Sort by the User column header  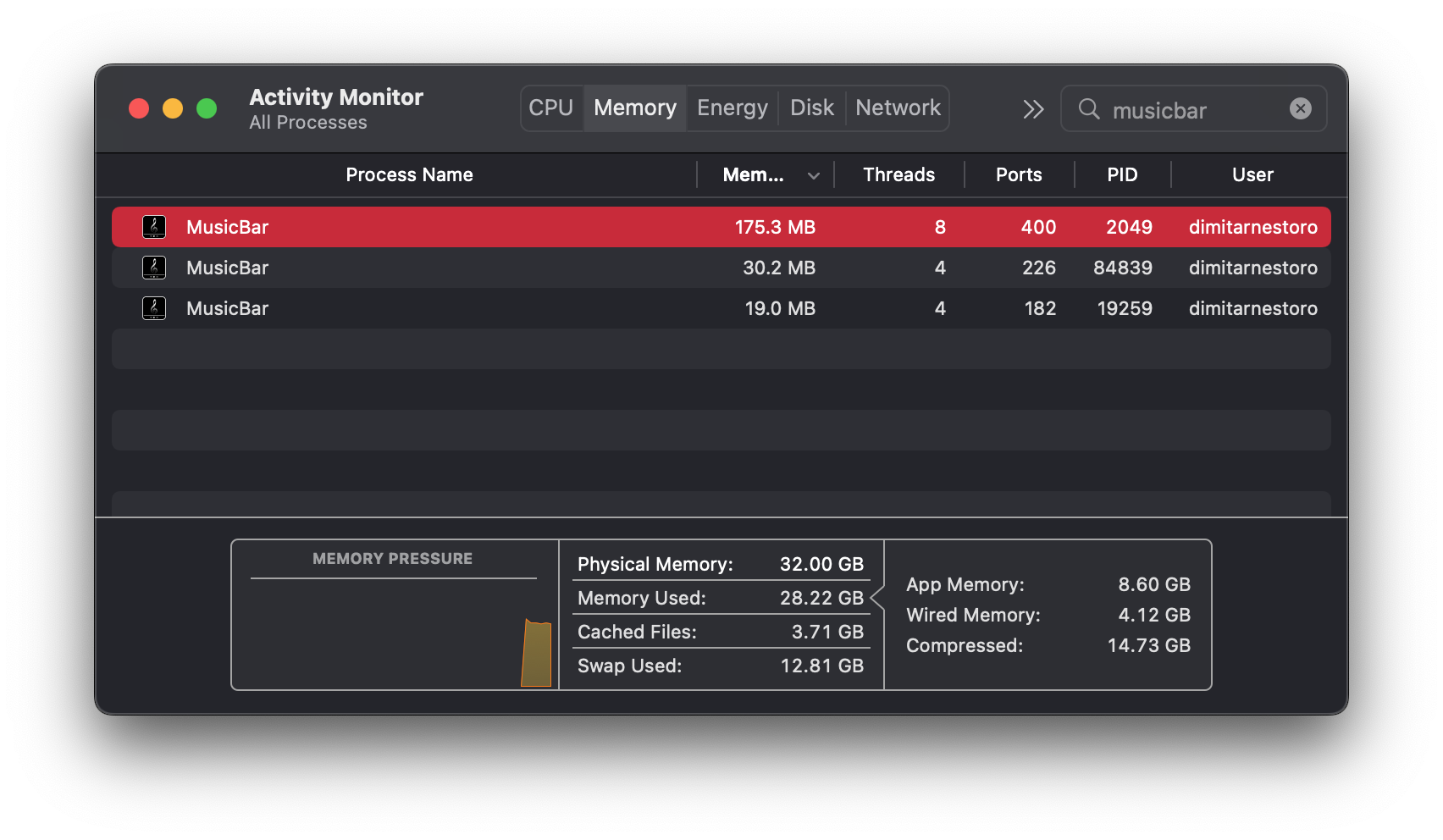1252,175
